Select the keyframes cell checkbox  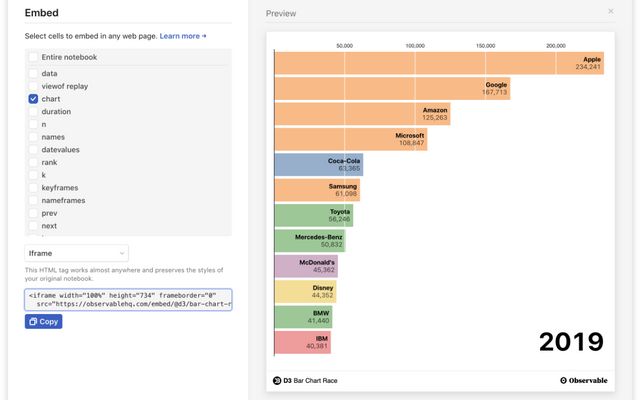pyautogui.click(x=33, y=188)
